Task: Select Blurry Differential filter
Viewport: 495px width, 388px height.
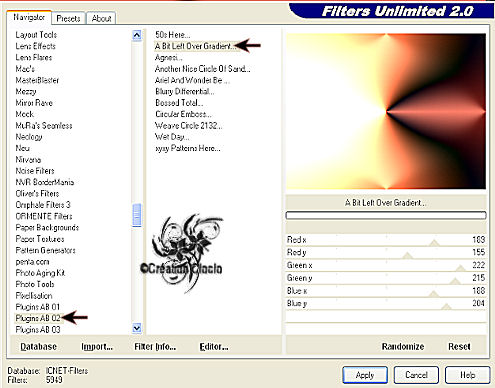Action: [185, 91]
